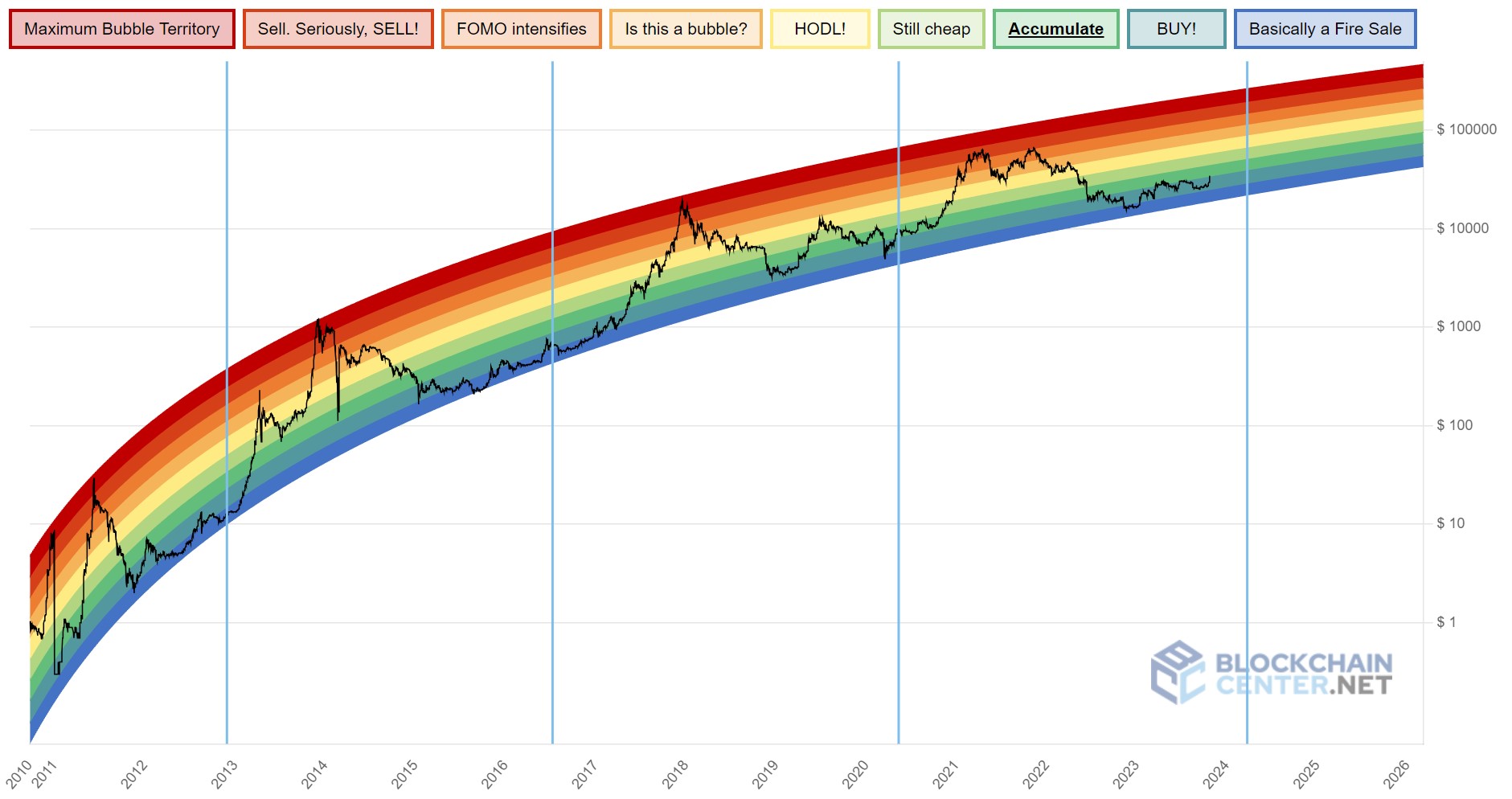Click the 2026 year label on x-axis

[x=1396, y=774]
